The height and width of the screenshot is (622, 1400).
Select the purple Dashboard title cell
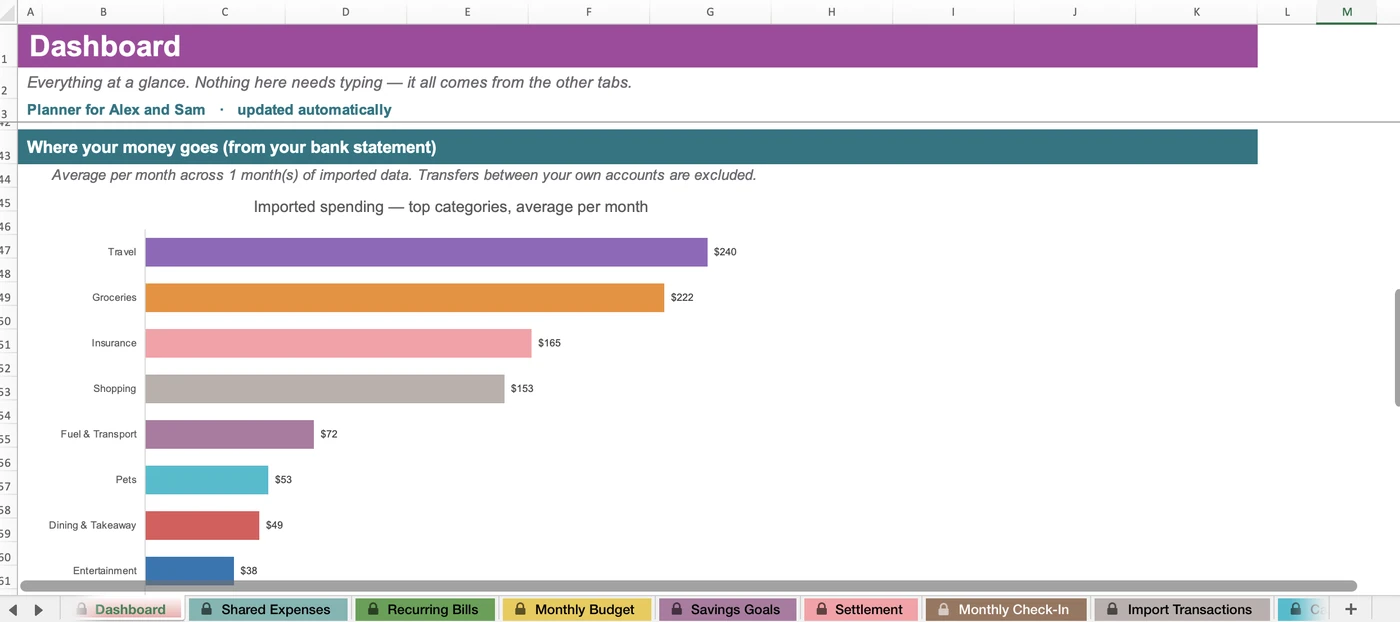point(637,47)
